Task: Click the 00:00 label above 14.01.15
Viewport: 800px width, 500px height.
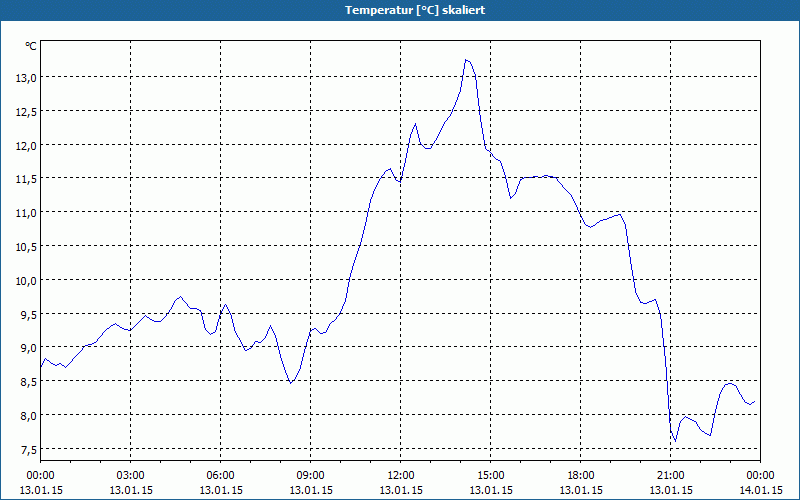Action: coord(760,476)
